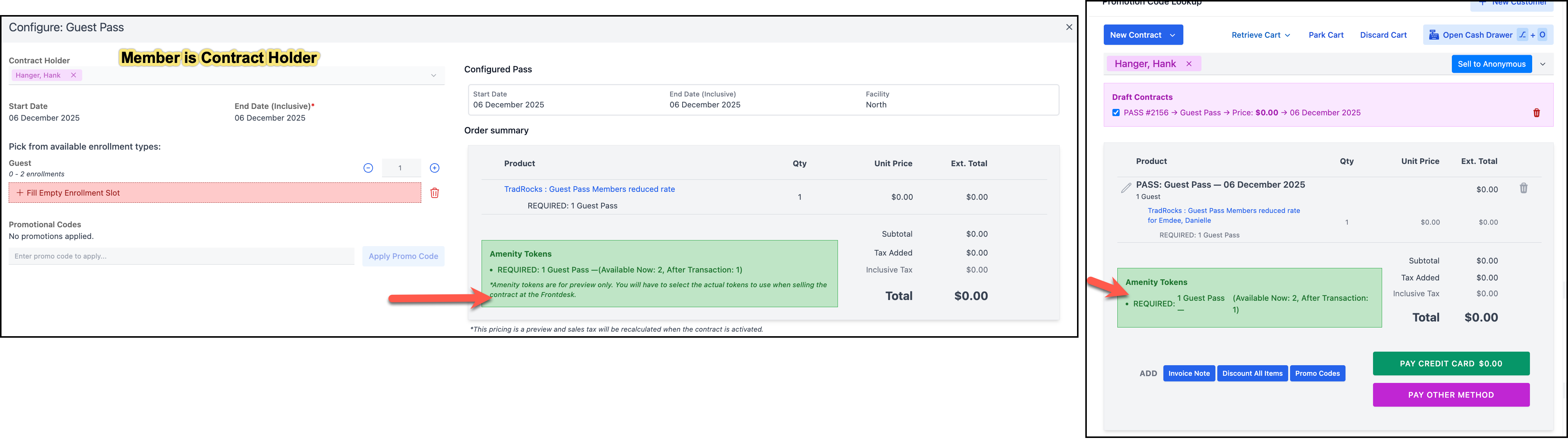This screenshot has height=447, width=1568.
Task: Remove customer Hanger, Hank from the cart
Action: [x=1189, y=64]
